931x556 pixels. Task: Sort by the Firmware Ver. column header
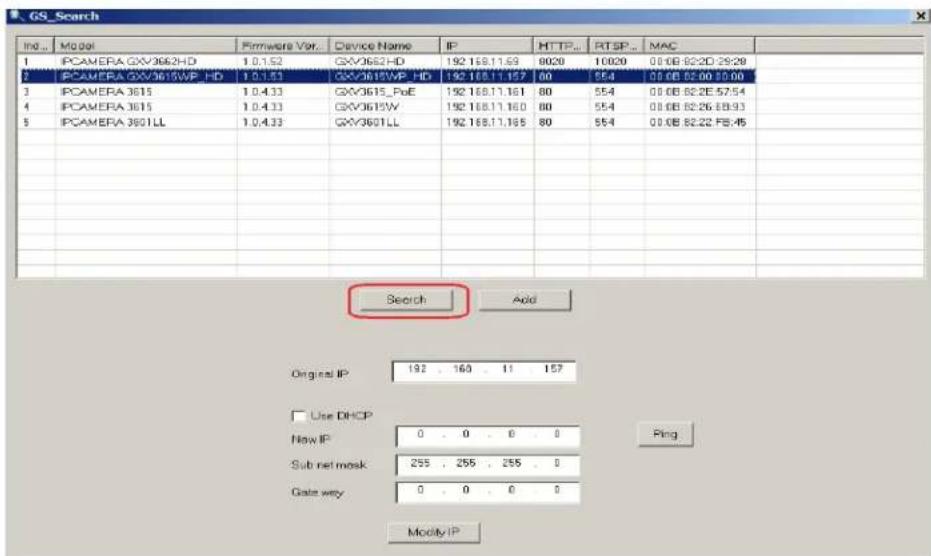pyautogui.click(x=283, y=46)
